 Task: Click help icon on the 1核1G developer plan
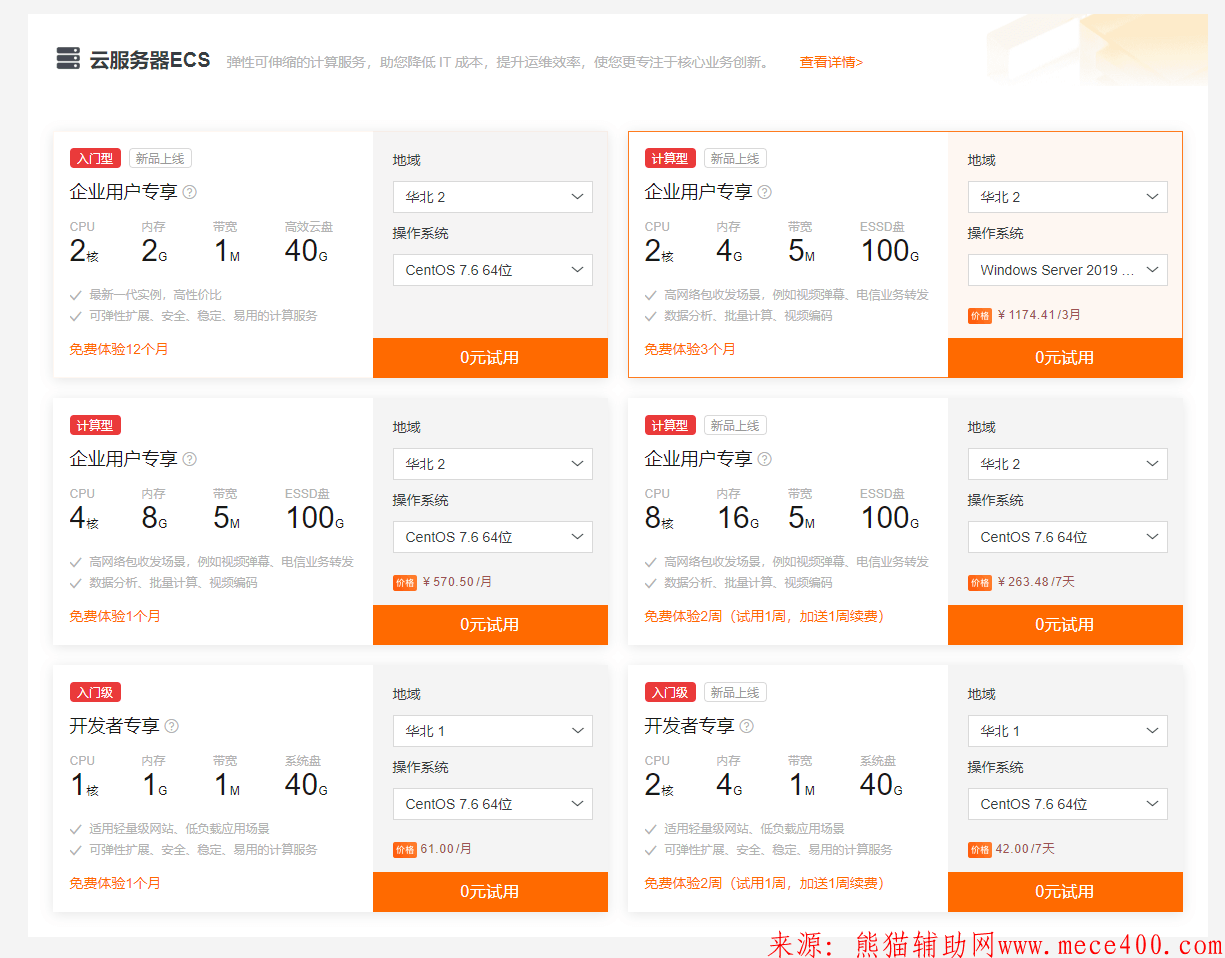point(172,726)
